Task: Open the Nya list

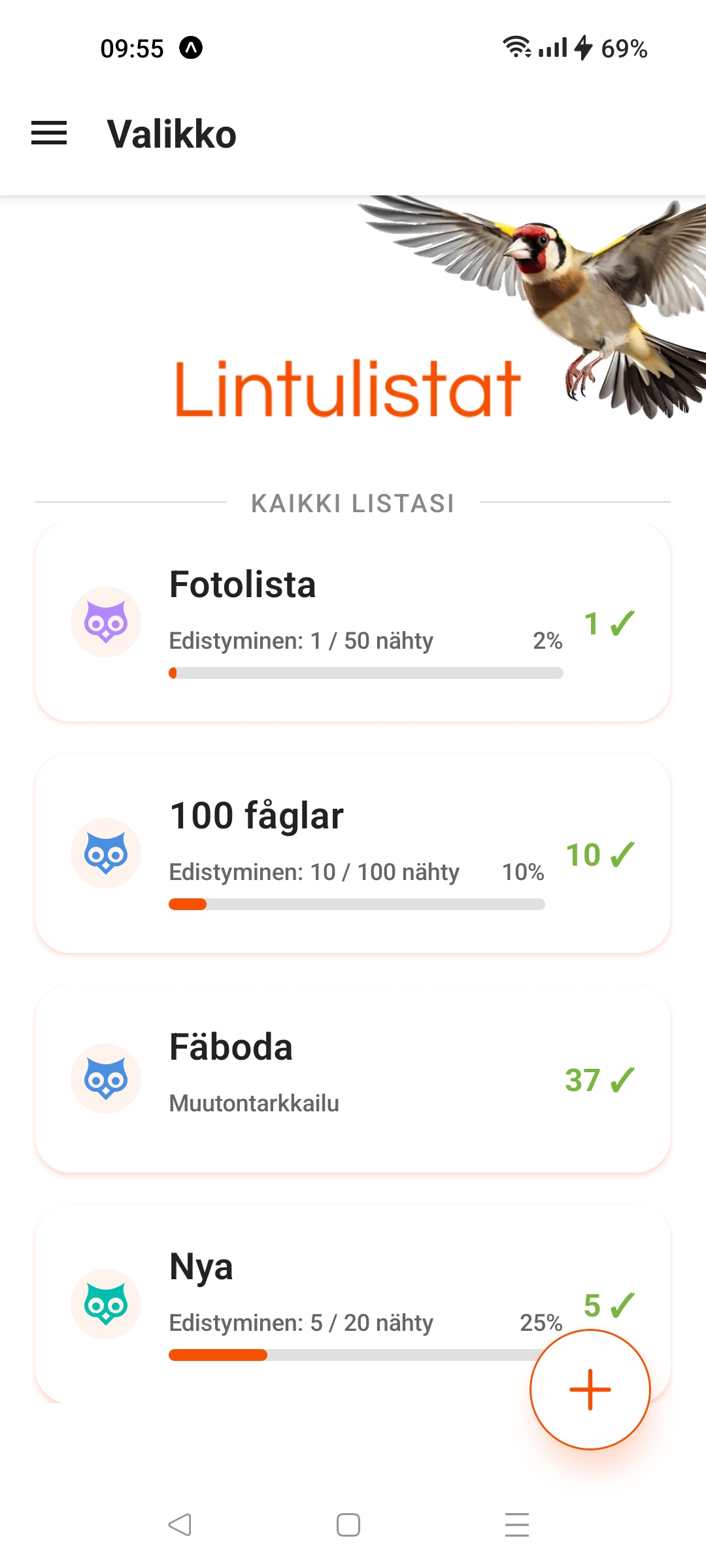Action: coord(201,1266)
